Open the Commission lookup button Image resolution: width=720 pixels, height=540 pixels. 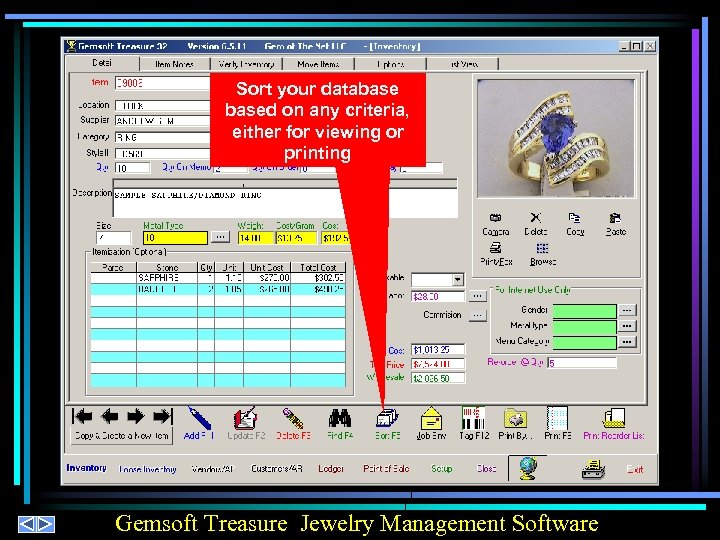tap(478, 315)
